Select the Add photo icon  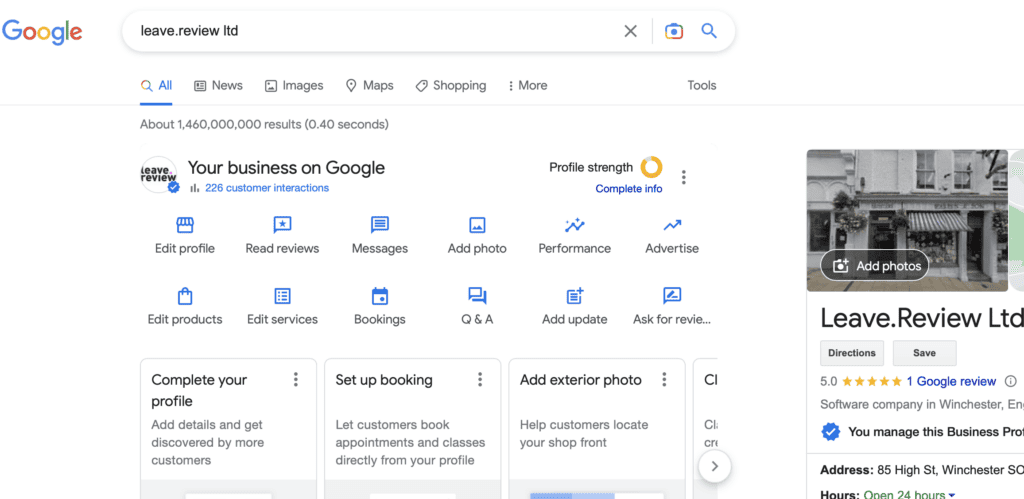pyautogui.click(x=477, y=225)
